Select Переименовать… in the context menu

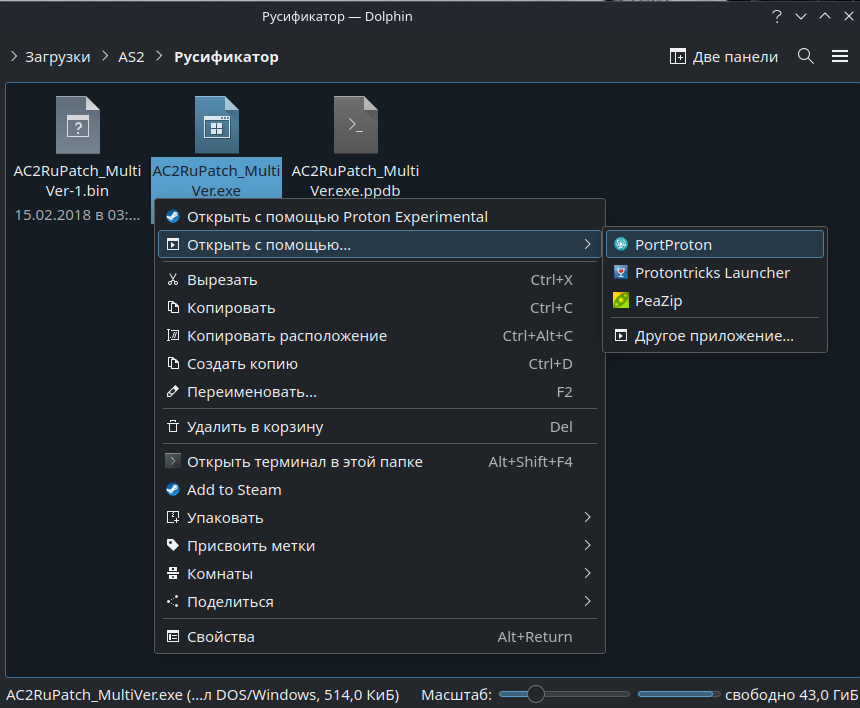click(252, 392)
